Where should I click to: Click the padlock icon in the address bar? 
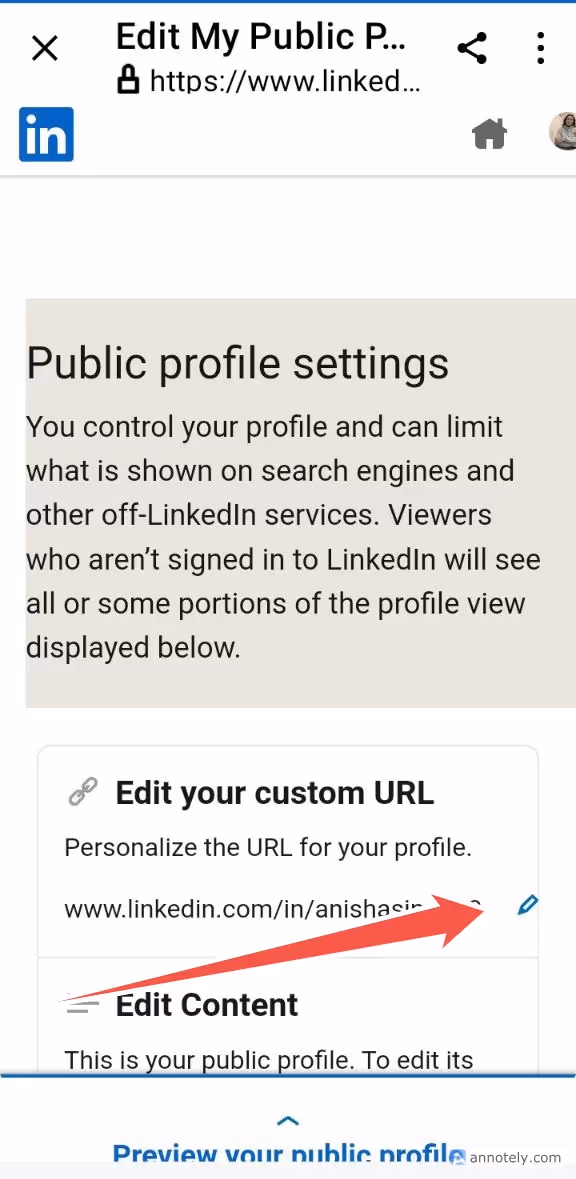pos(129,80)
